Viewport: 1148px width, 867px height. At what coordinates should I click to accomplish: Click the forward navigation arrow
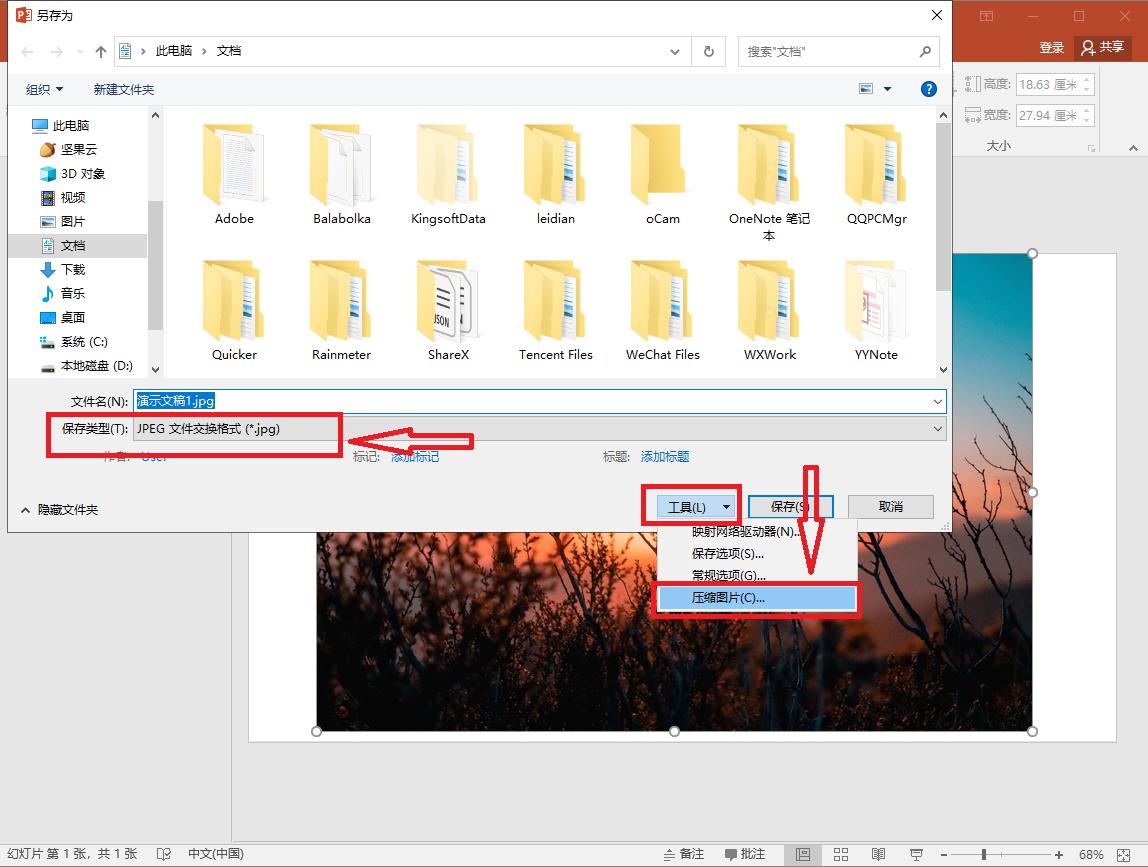pos(56,51)
